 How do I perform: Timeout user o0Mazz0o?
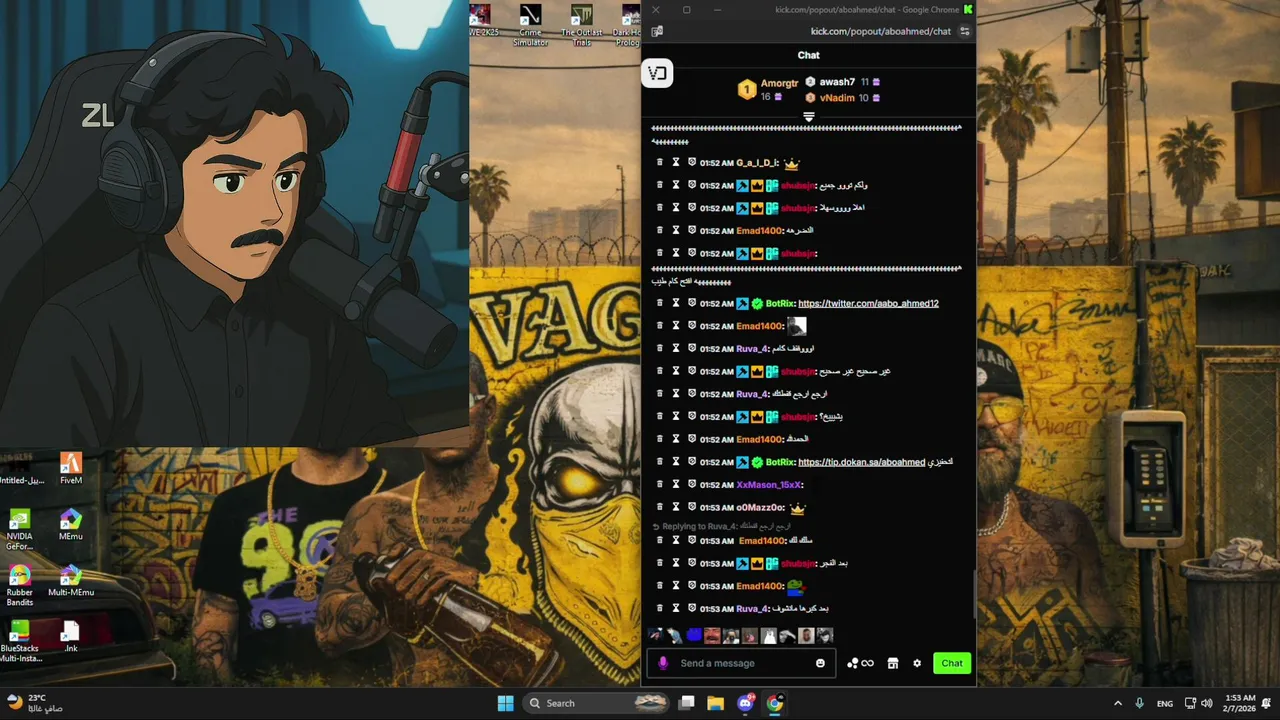[675, 507]
